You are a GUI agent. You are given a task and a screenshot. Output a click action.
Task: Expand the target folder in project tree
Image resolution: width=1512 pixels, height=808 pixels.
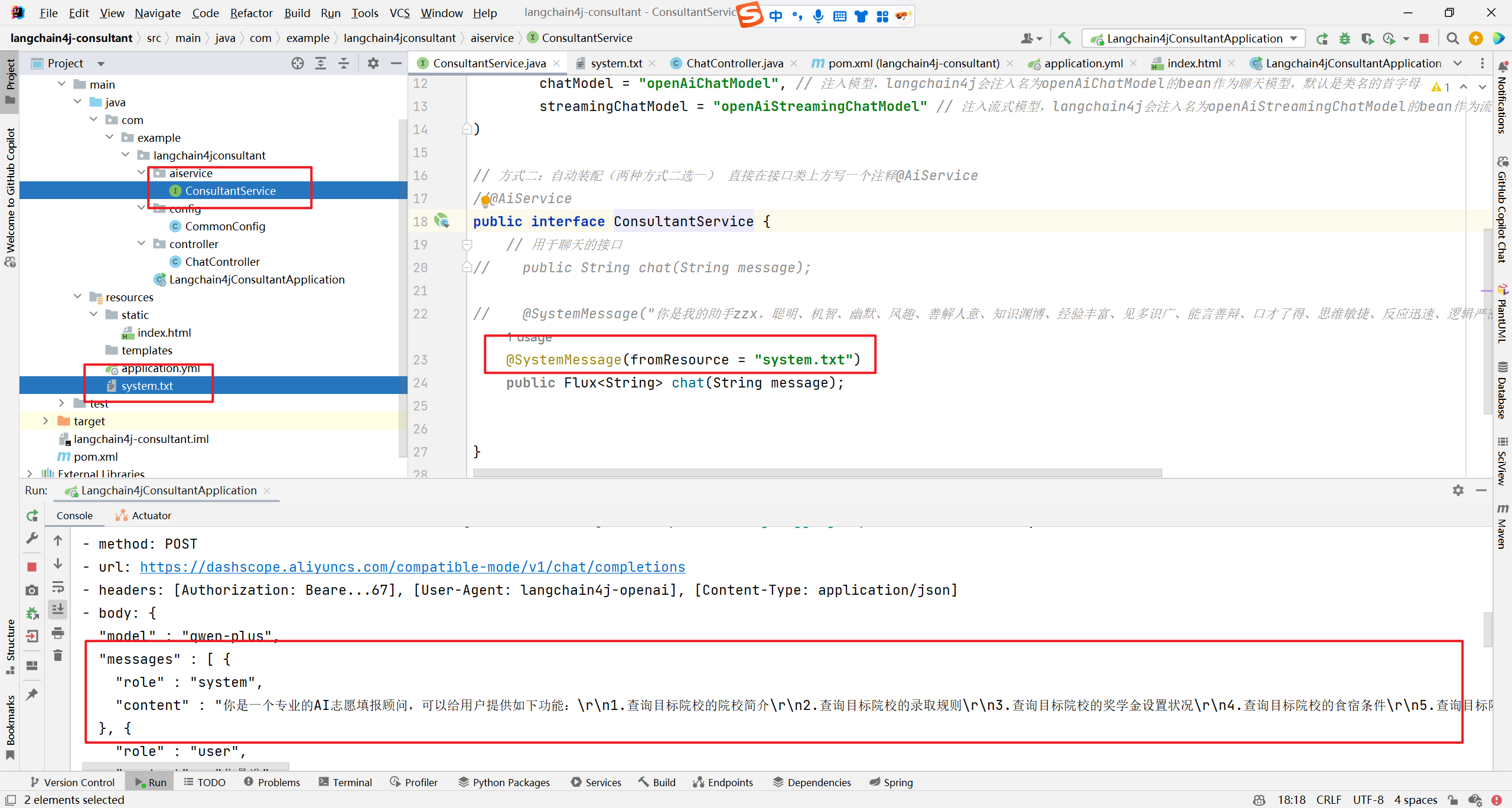(x=45, y=421)
